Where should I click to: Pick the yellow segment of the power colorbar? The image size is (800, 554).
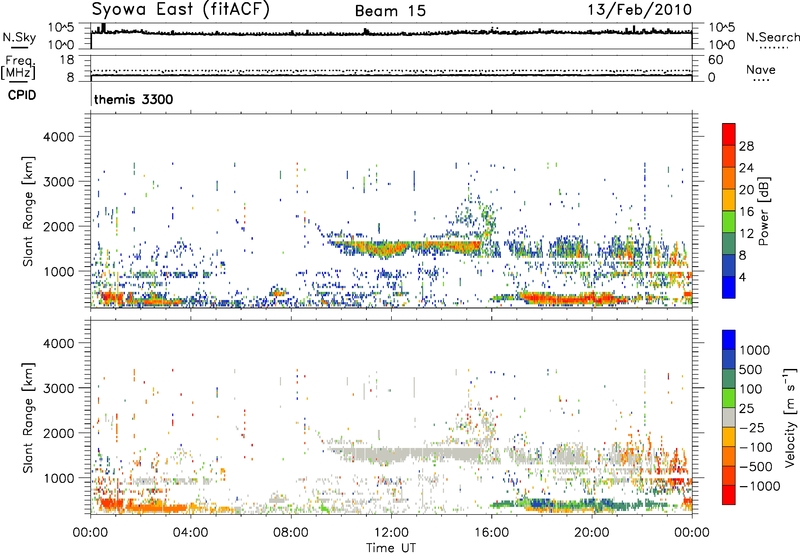729,200
